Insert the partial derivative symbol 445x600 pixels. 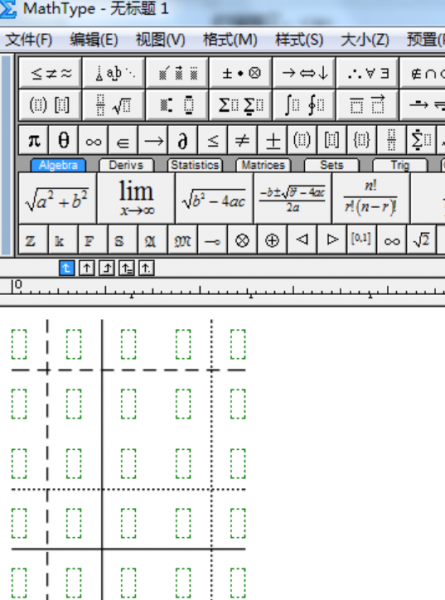click(x=183, y=140)
